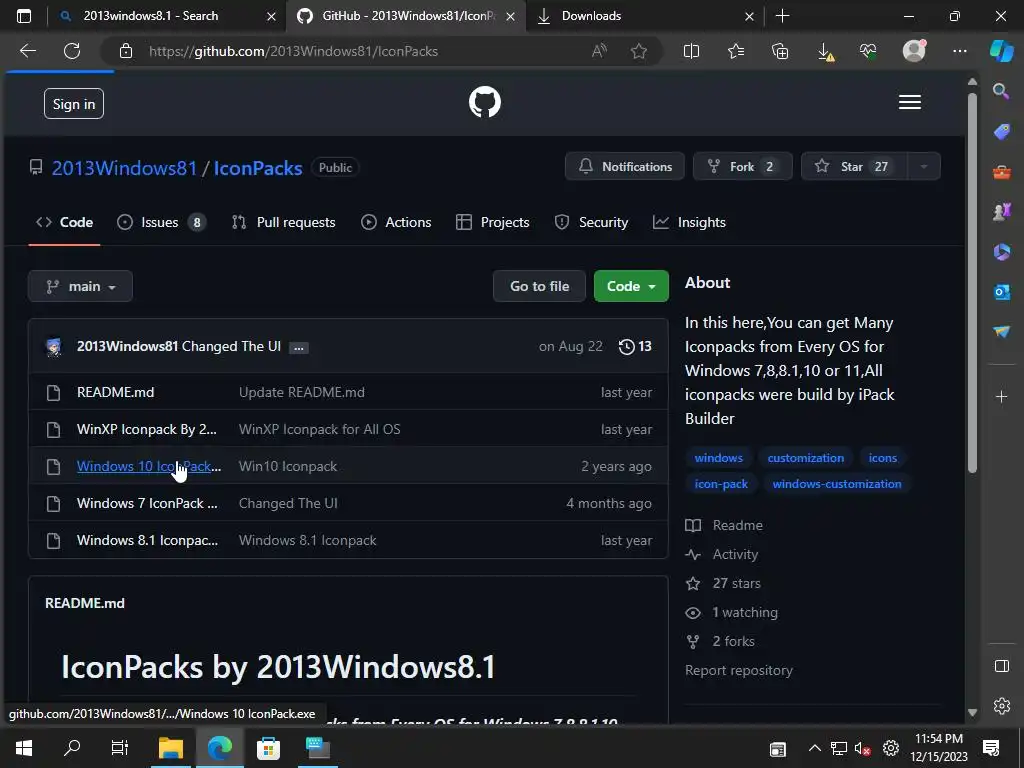Open the Downloads toolbar icon
This screenshot has width=1024, height=768.
point(825,52)
